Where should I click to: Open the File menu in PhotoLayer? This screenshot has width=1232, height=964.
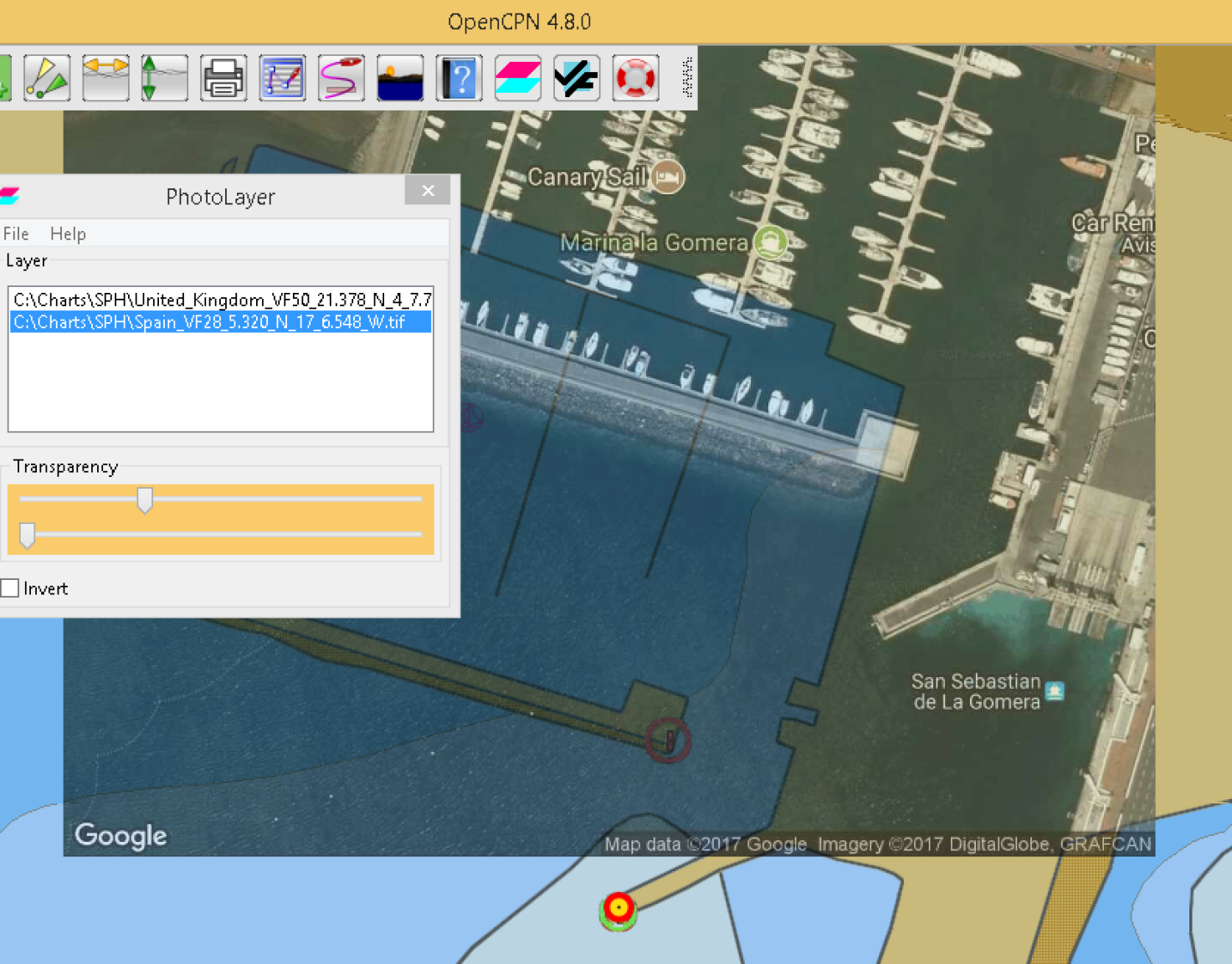tap(16, 234)
